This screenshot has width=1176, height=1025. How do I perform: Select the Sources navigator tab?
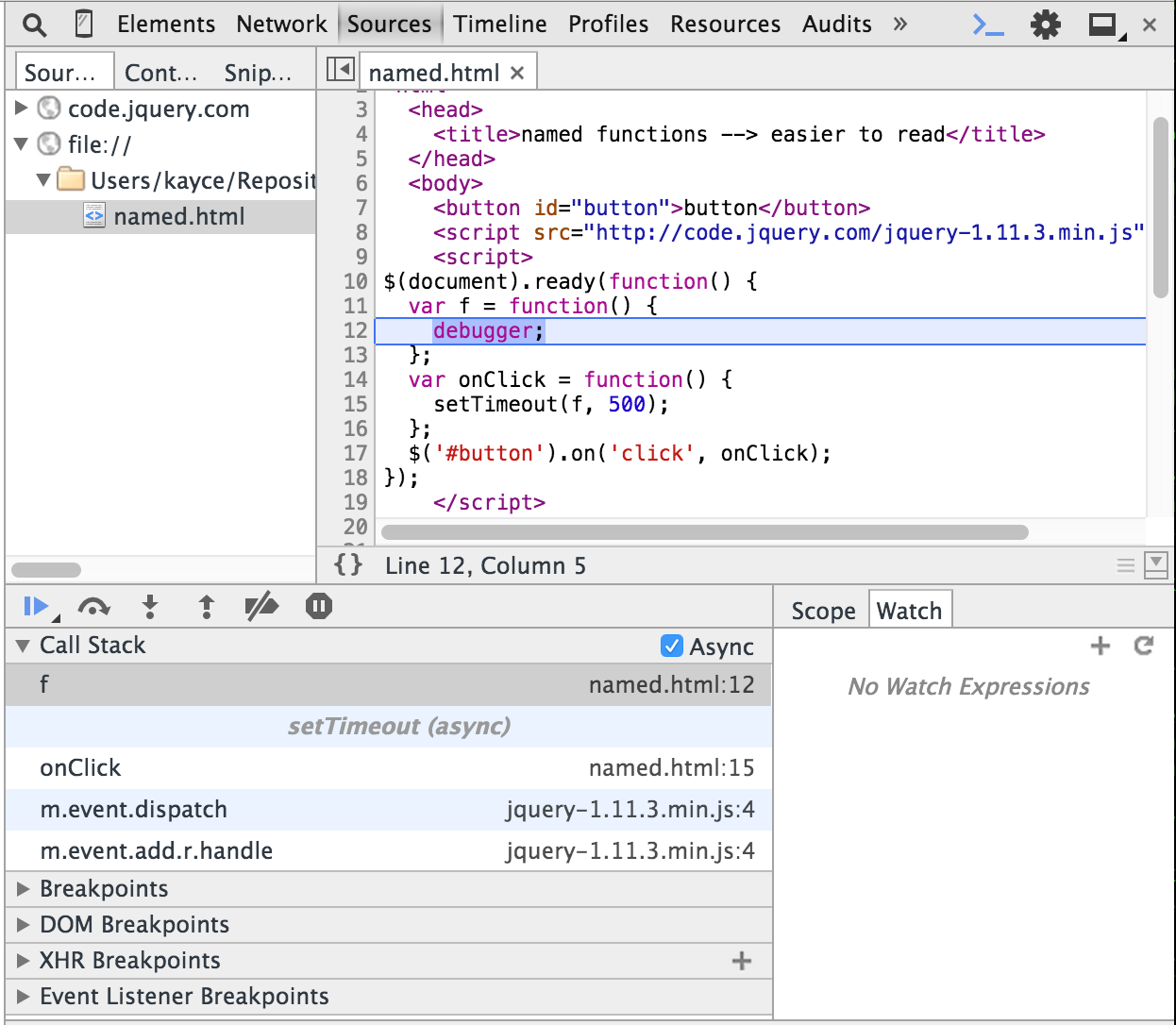click(x=64, y=72)
